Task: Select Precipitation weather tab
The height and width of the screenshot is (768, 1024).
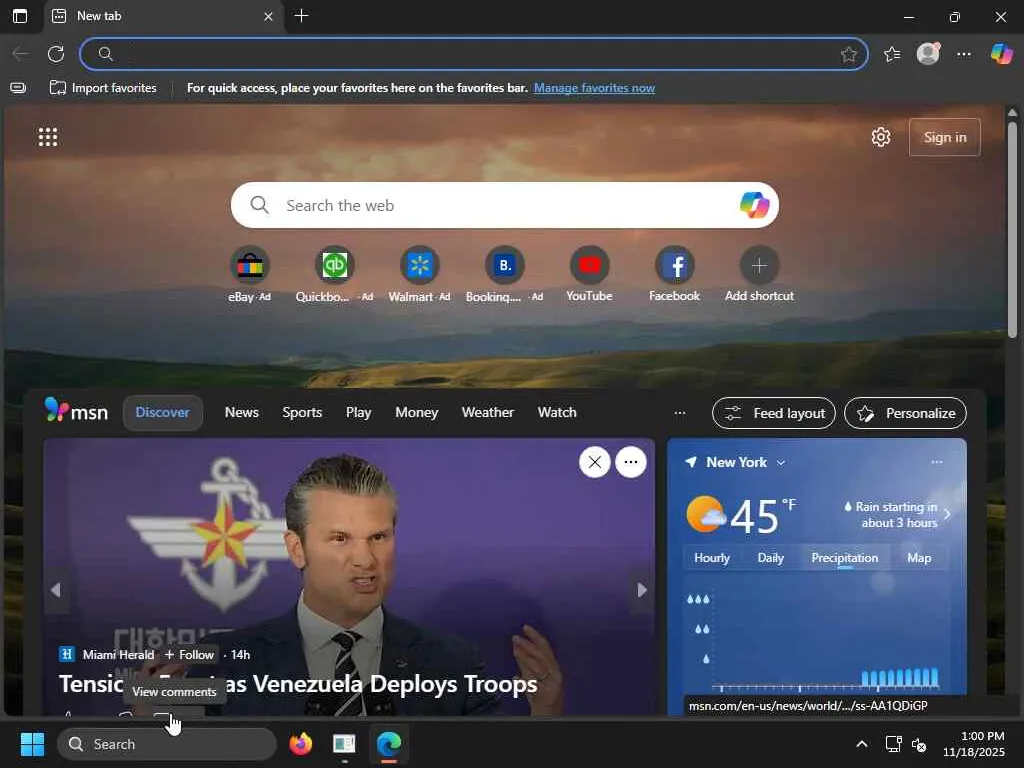Action: pyautogui.click(x=844, y=558)
